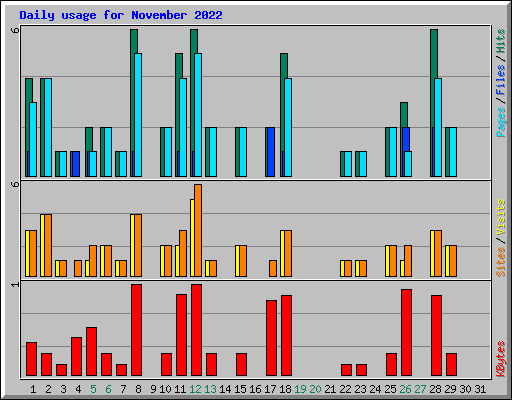This screenshot has height=400, width=512.
Task: Click the Visits legend label in yellow
Action: click(500, 217)
